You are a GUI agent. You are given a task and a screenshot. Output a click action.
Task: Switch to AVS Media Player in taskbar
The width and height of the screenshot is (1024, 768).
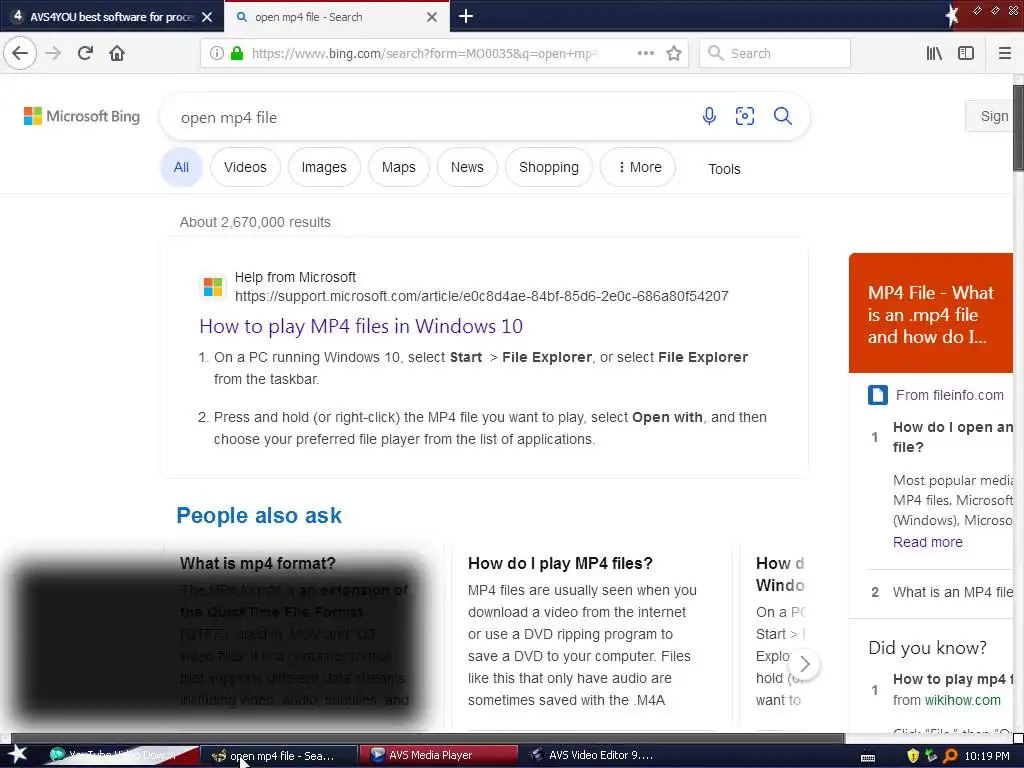coord(439,756)
